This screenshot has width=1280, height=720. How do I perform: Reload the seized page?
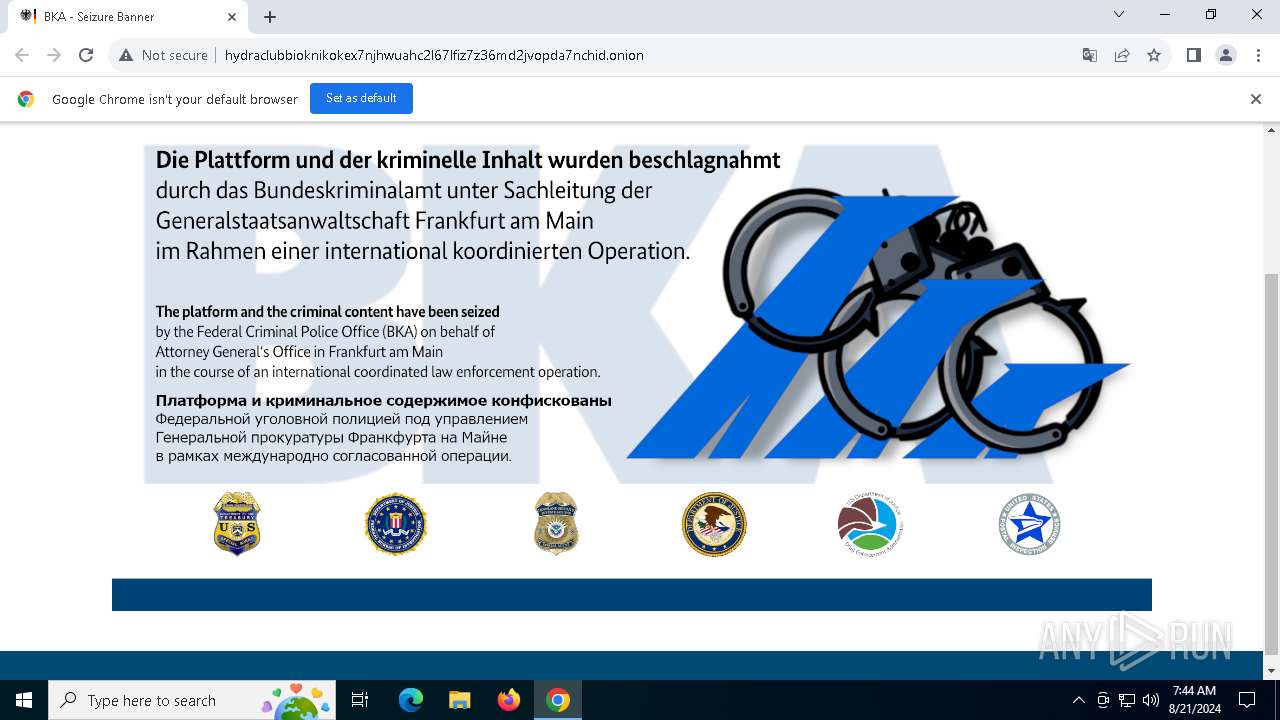(86, 55)
